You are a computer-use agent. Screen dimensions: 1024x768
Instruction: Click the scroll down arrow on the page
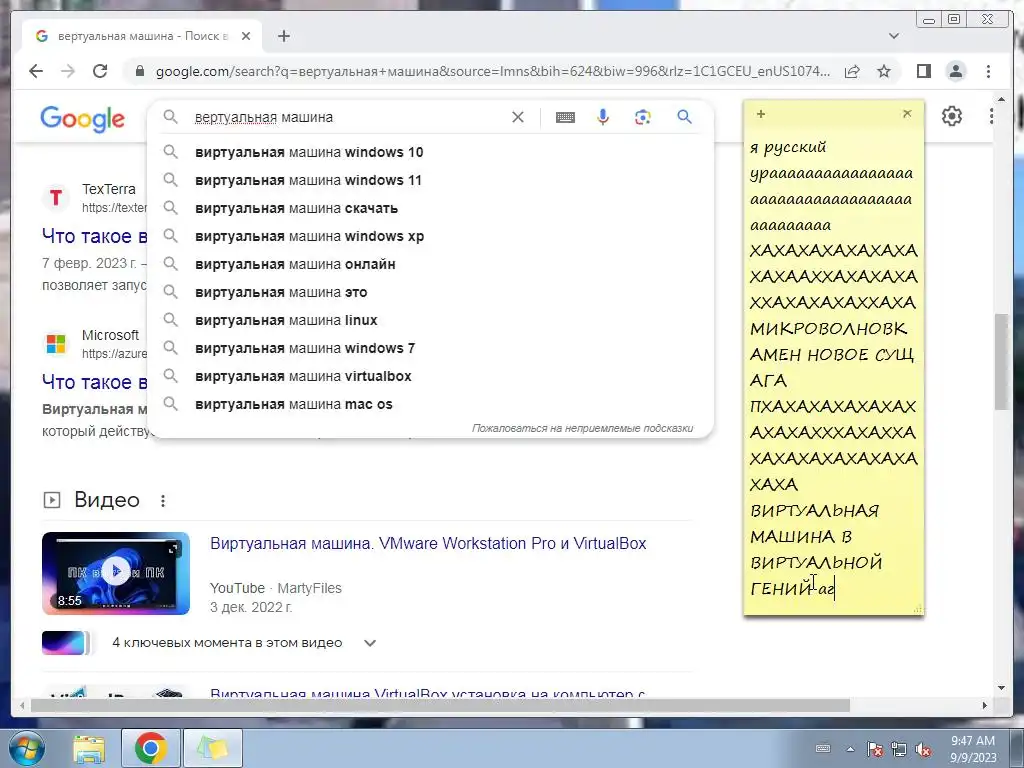(x=1001, y=688)
